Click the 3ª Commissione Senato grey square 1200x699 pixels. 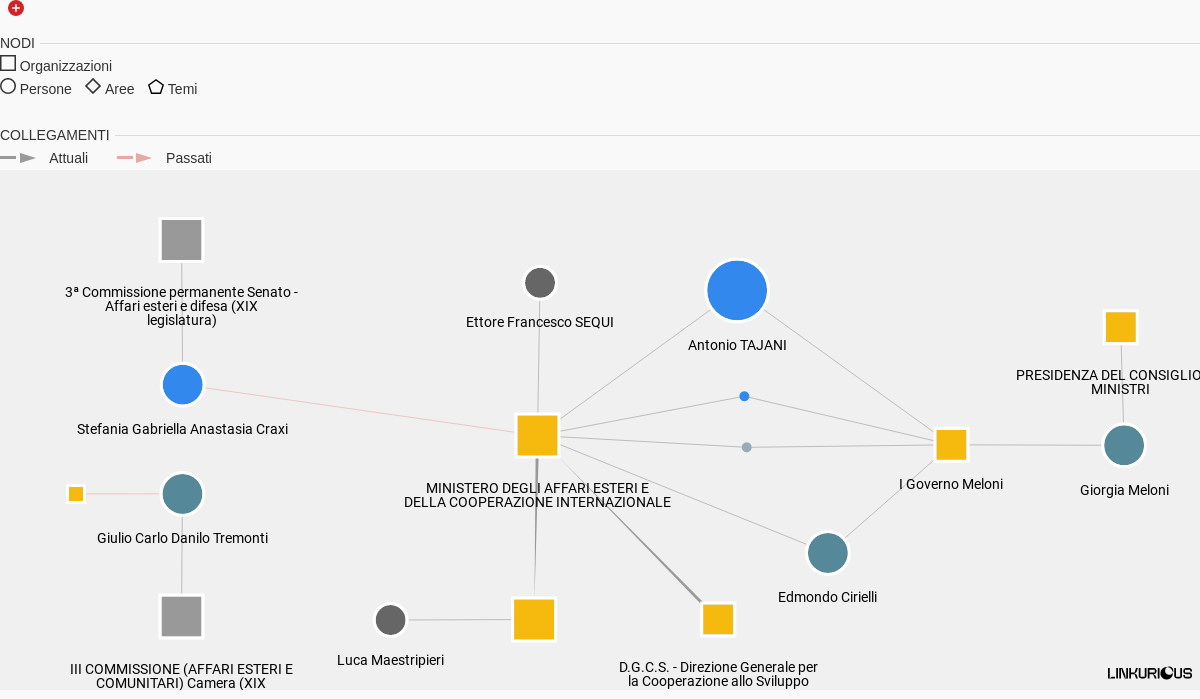(x=182, y=240)
